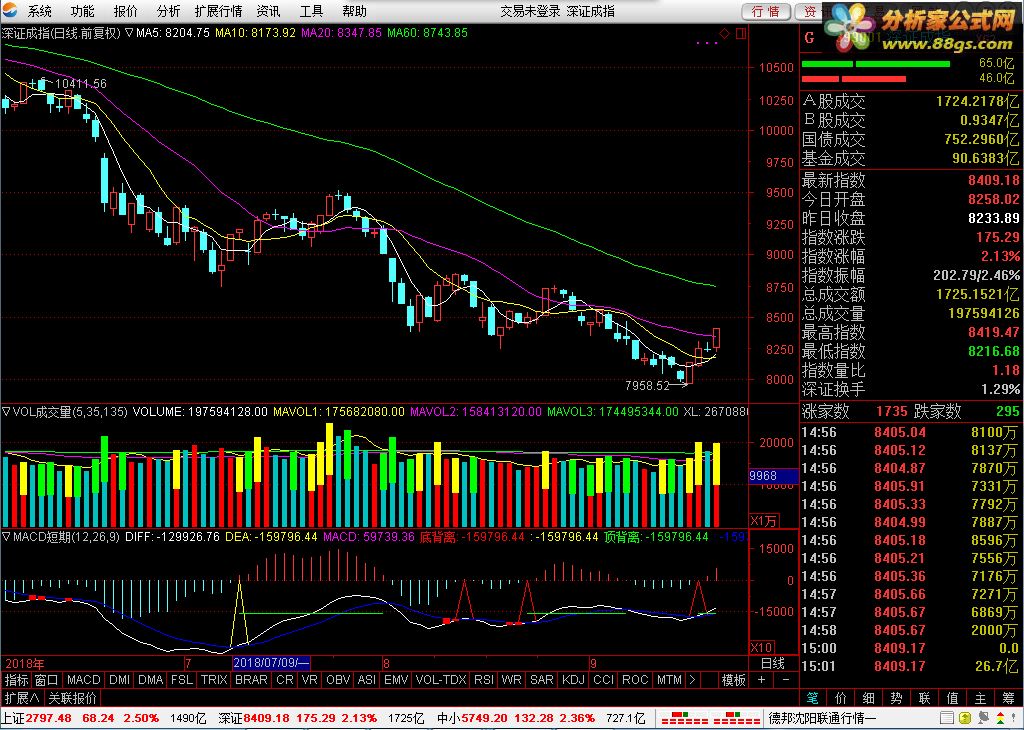
Task: Open the VOL成交量 indicator dropdown triangle
Action: pyautogui.click(x=7, y=412)
